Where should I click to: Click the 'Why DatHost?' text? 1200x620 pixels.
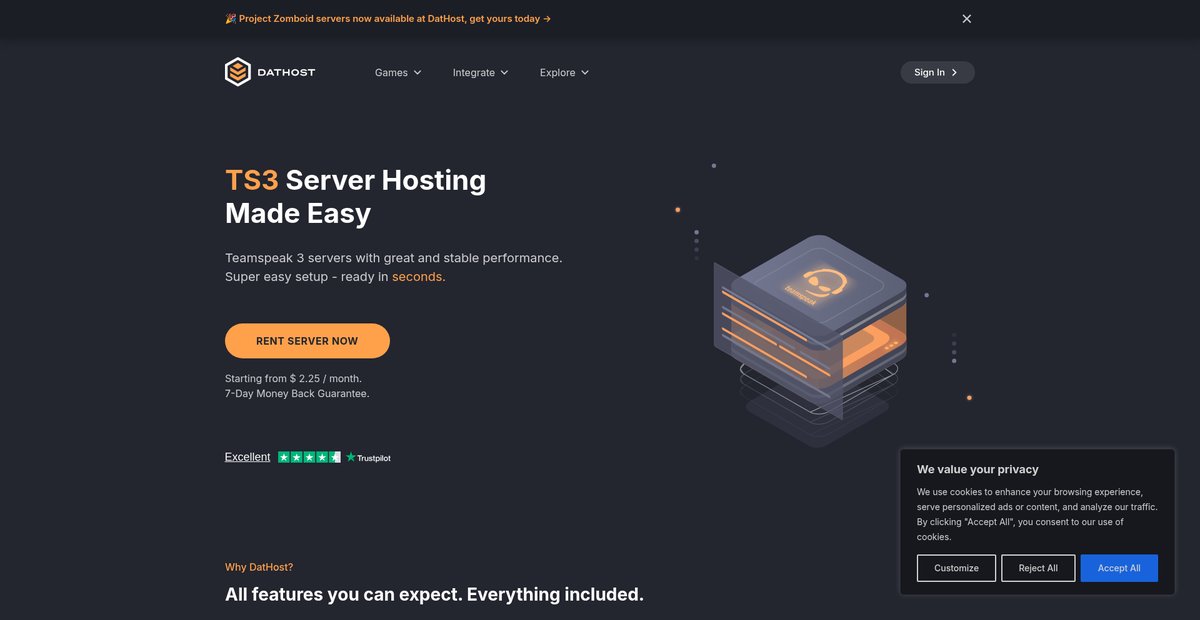259,567
